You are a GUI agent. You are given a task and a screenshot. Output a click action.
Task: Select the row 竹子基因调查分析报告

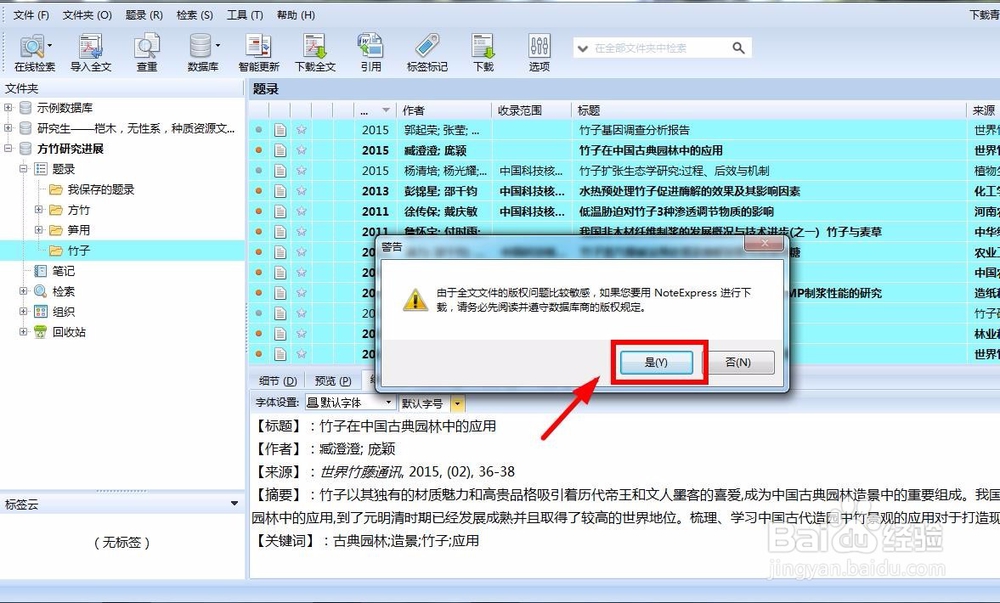pyautogui.click(x=624, y=130)
